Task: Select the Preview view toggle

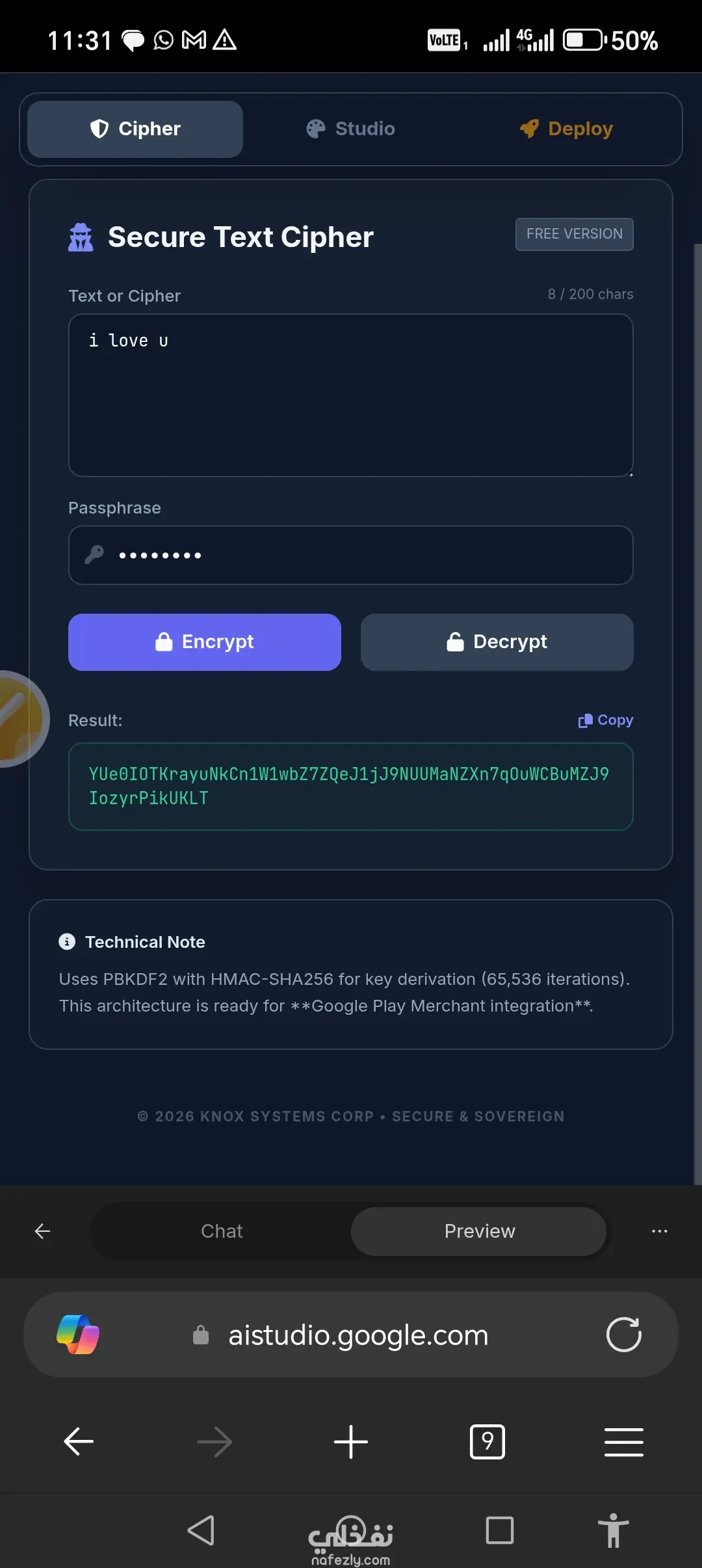Action: click(x=479, y=1231)
